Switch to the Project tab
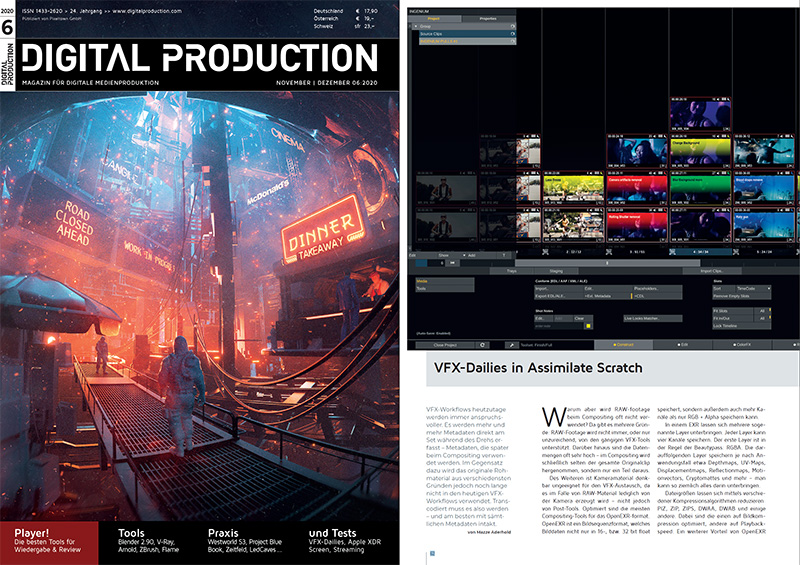The height and width of the screenshot is (565, 800). (x=434, y=18)
